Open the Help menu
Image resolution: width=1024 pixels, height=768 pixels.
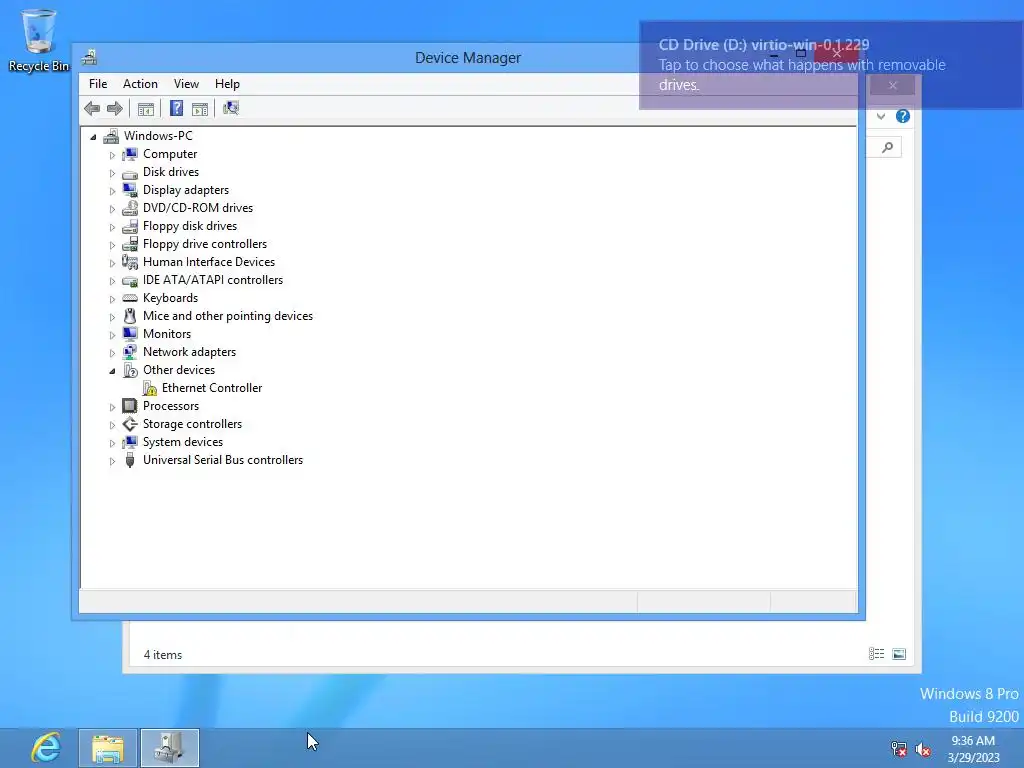227,84
